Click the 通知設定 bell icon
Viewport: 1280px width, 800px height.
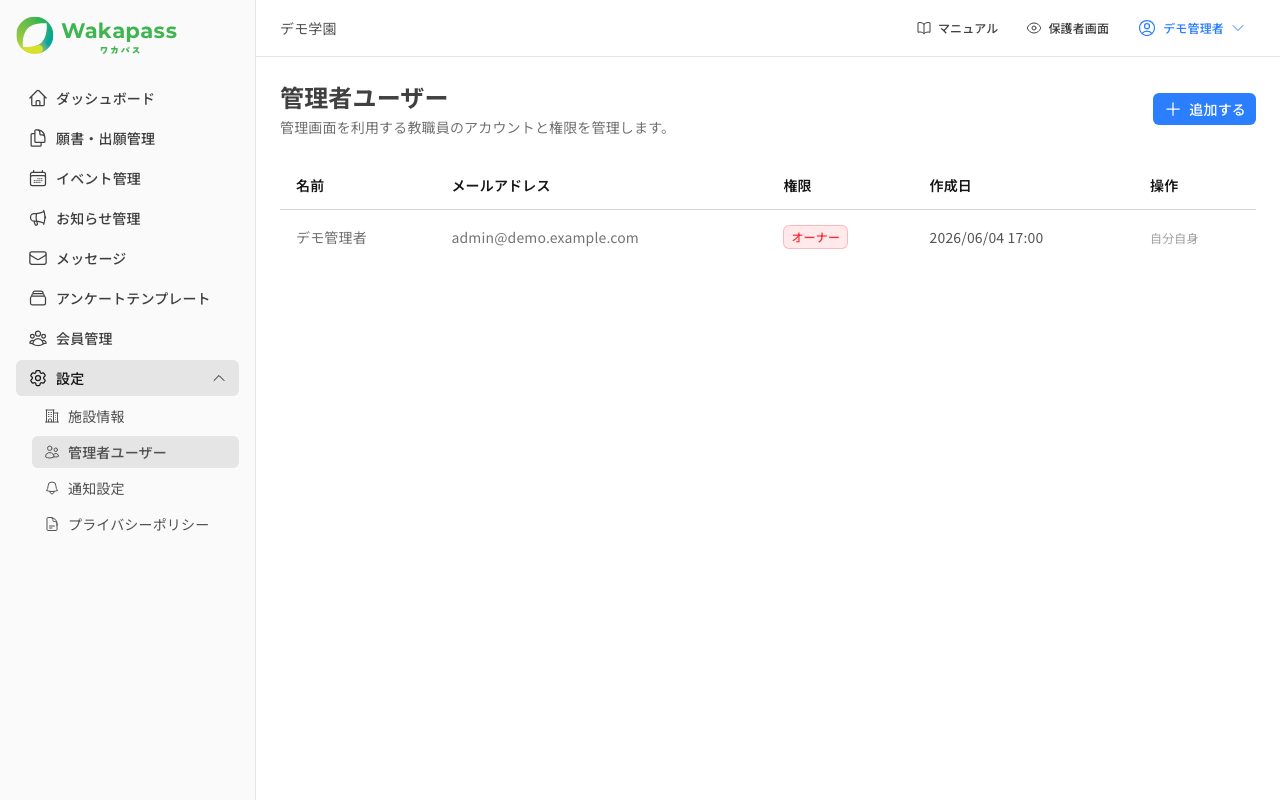52,488
